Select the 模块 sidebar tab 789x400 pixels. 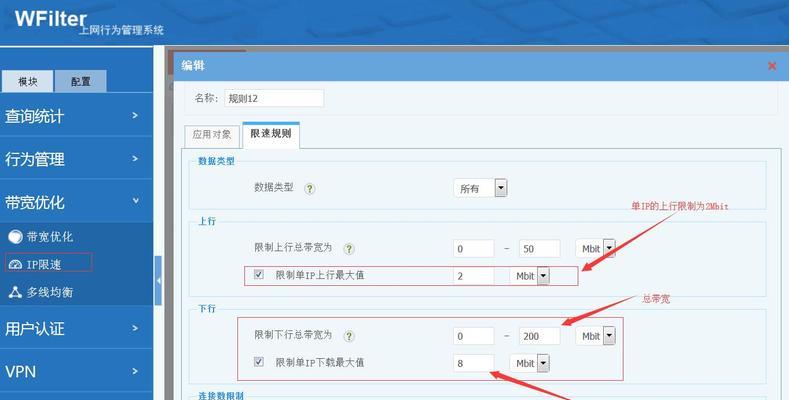27,81
